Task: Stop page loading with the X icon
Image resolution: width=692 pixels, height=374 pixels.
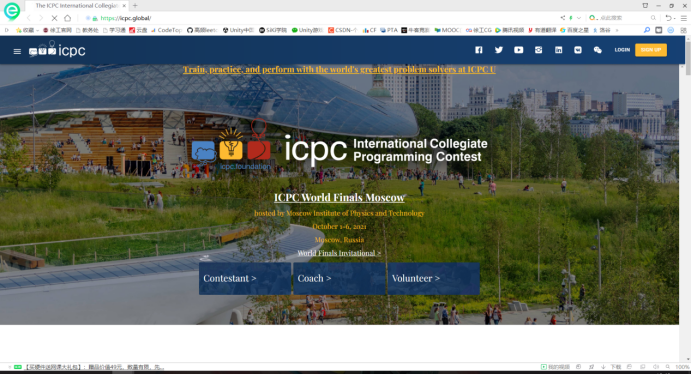Action: click(x=54, y=18)
